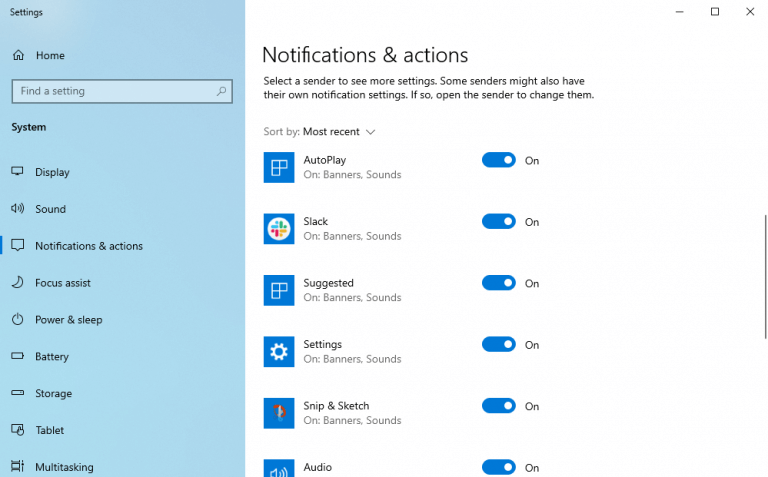Viewport: 768px width, 477px height.
Task: Click the Battery icon in sidebar
Action: [18, 356]
